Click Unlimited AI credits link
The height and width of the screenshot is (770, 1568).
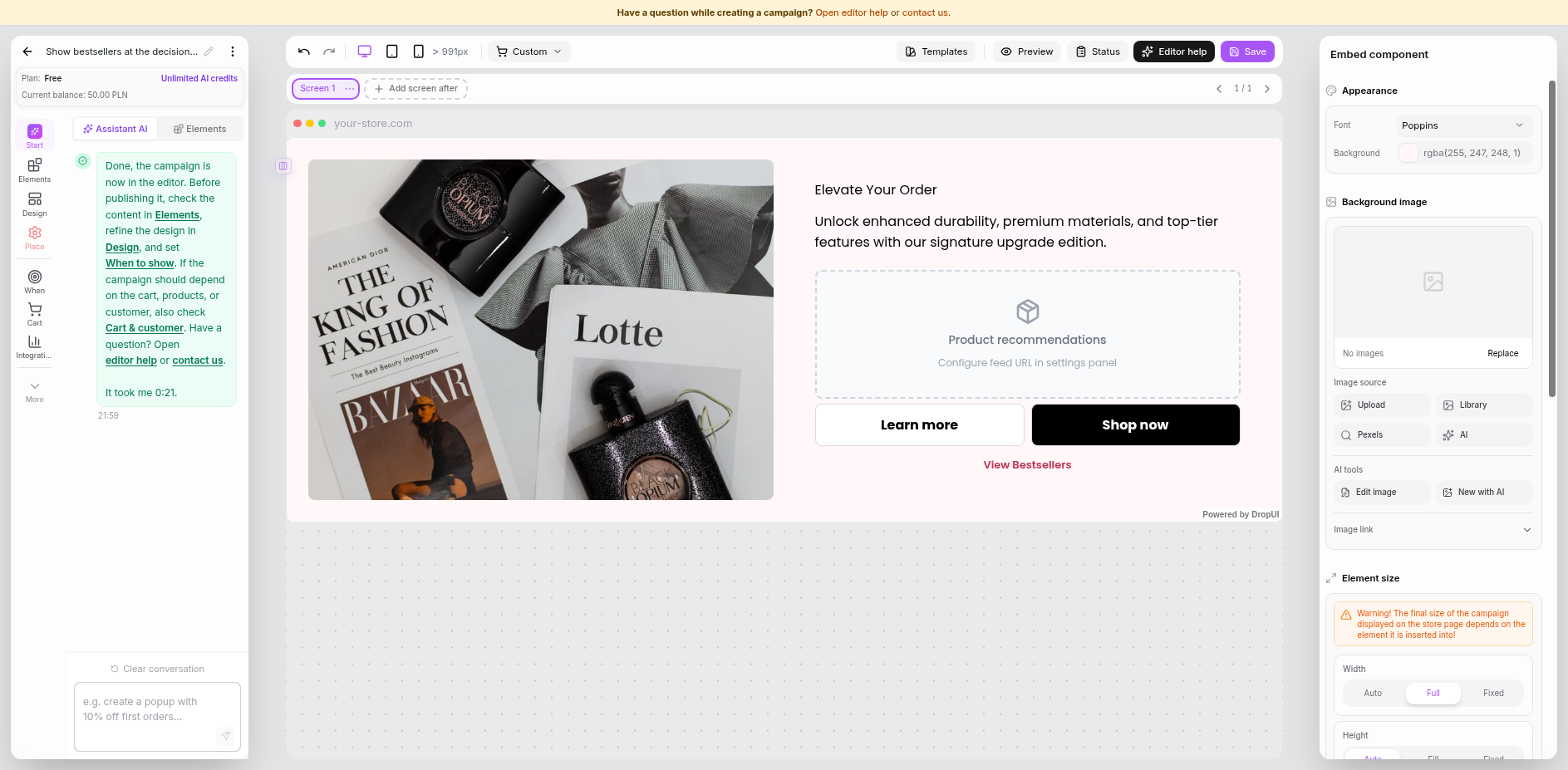(199, 78)
